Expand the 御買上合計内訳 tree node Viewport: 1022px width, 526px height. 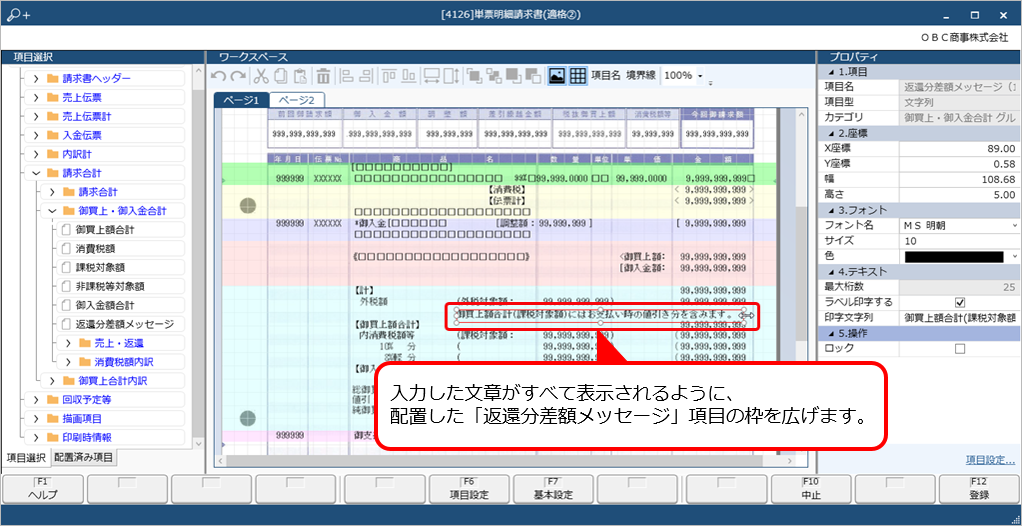(51, 381)
